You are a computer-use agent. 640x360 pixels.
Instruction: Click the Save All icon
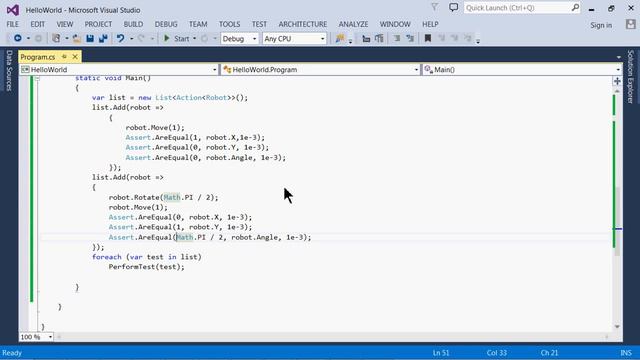pyautogui.click(x=103, y=38)
